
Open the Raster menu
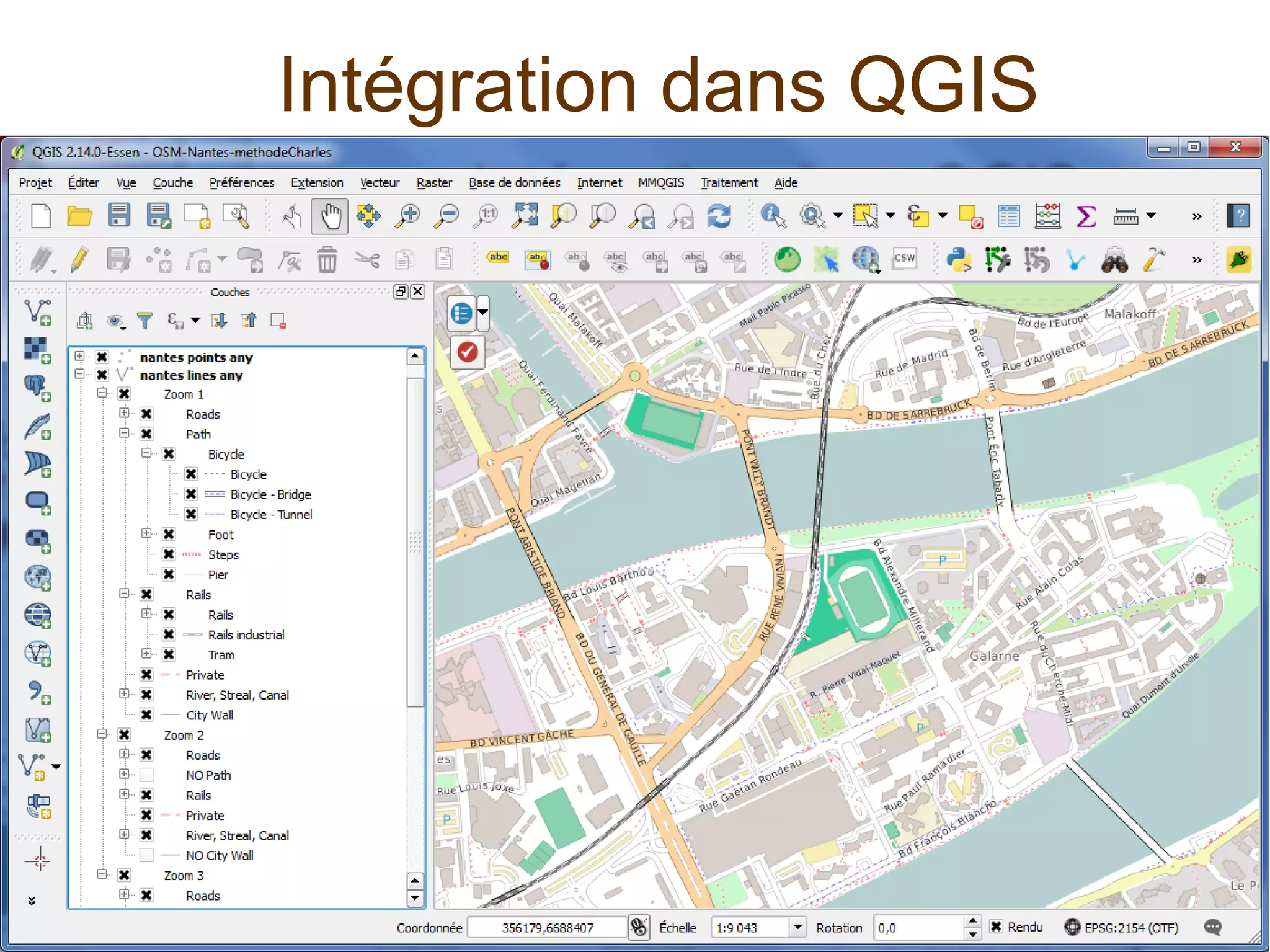point(434,182)
